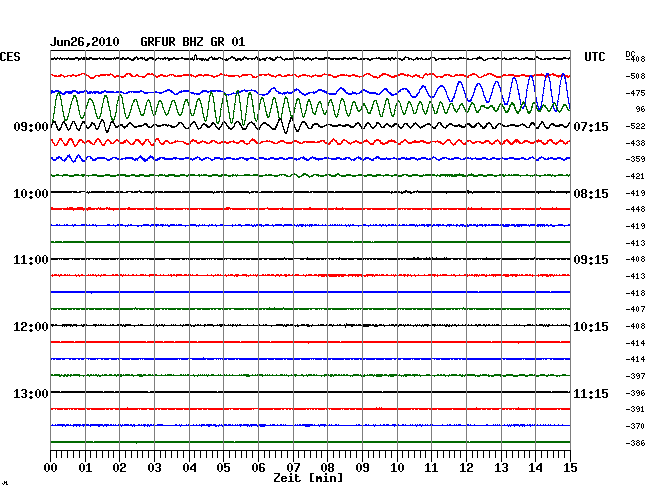Click minute tick label 13 on x-axis

click(x=501, y=468)
